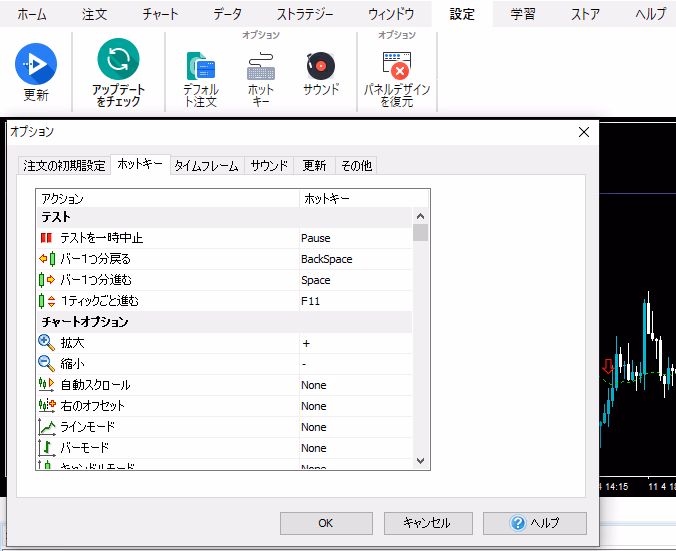Open the ストラテジー ribbon menu
The image size is (676, 551).
pyautogui.click(x=304, y=14)
